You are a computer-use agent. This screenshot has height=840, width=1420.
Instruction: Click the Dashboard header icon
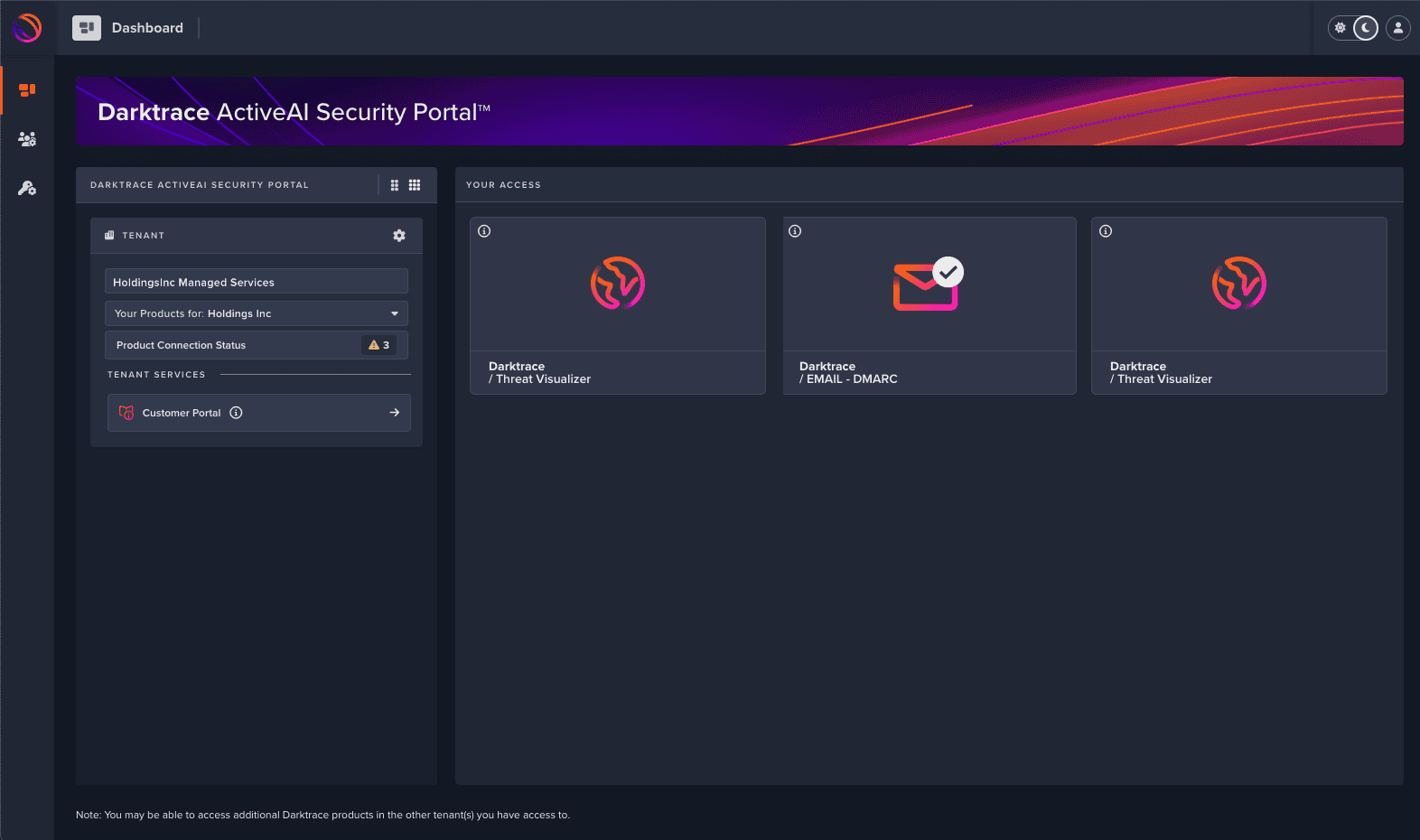coord(87,28)
